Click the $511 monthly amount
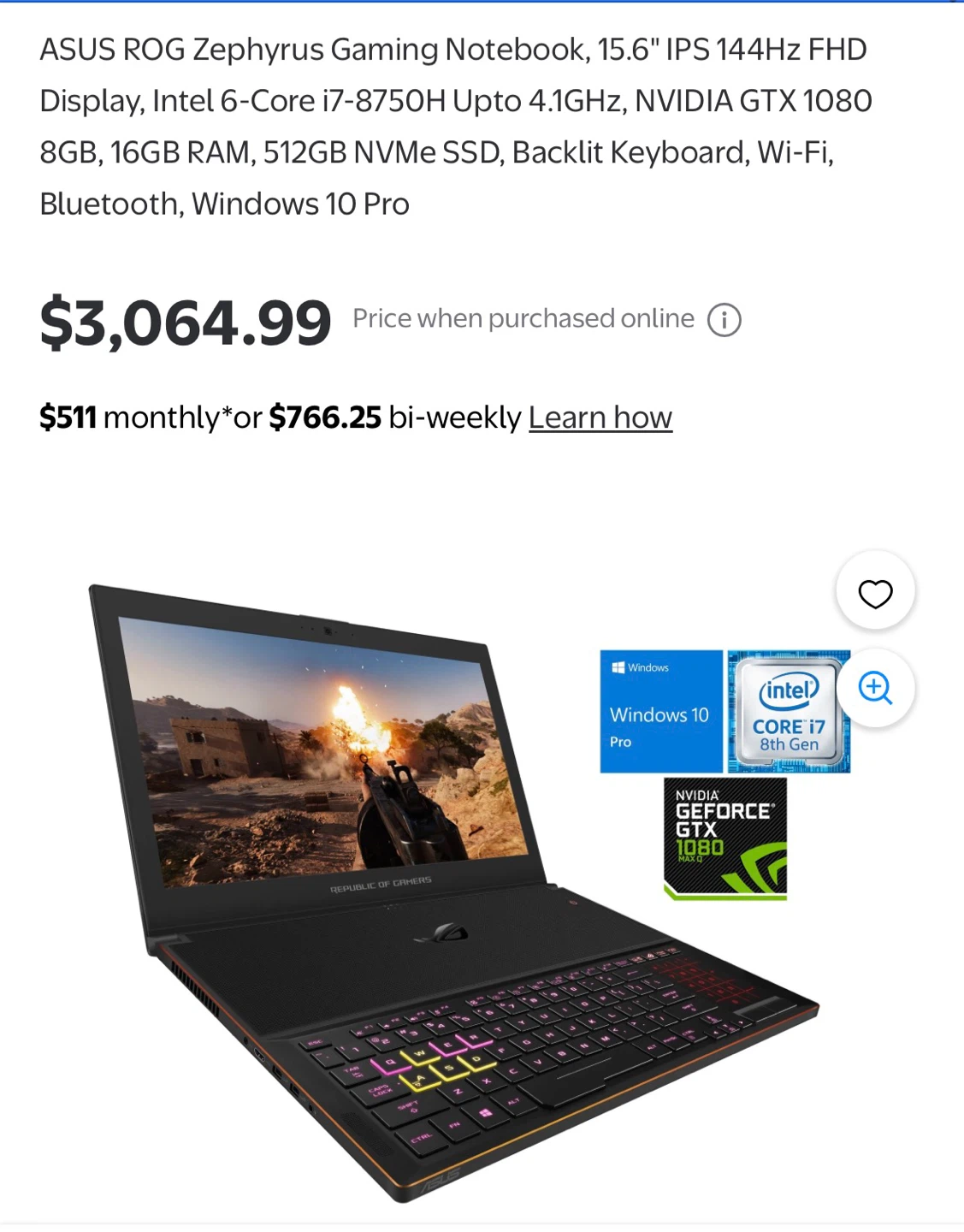This screenshot has width=964, height=1232. [x=68, y=418]
